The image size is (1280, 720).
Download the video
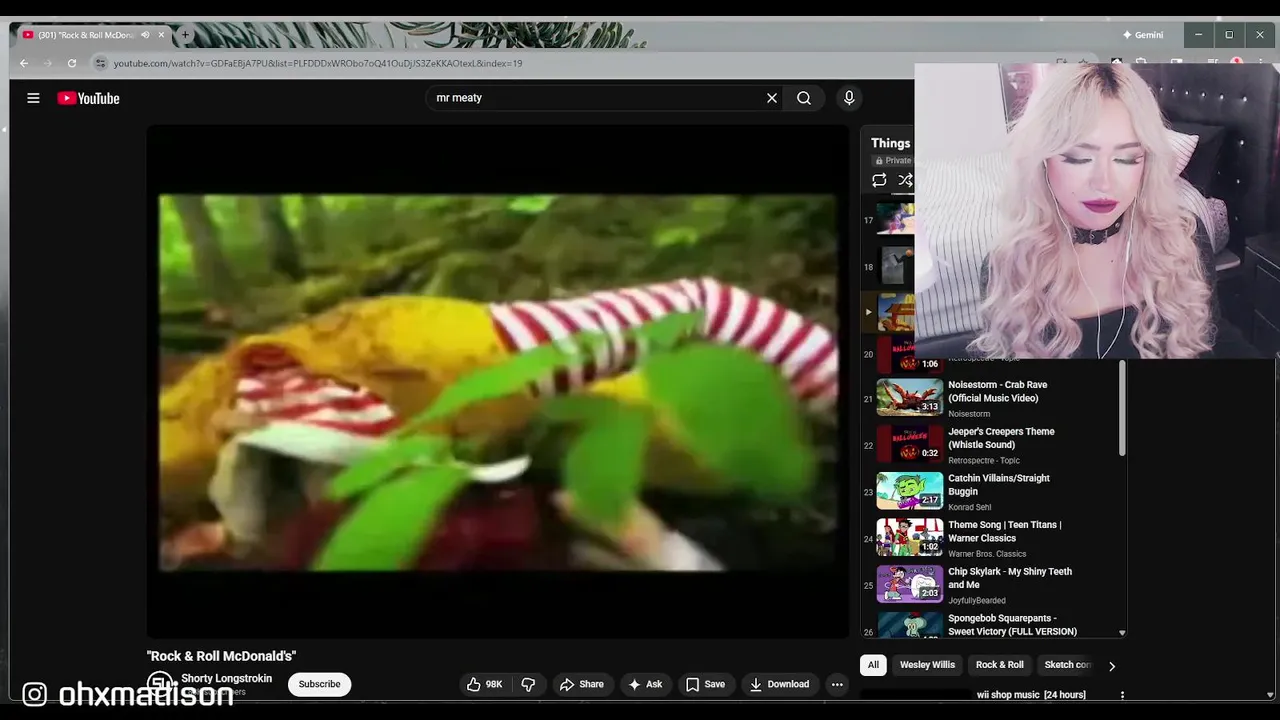pos(779,684)
